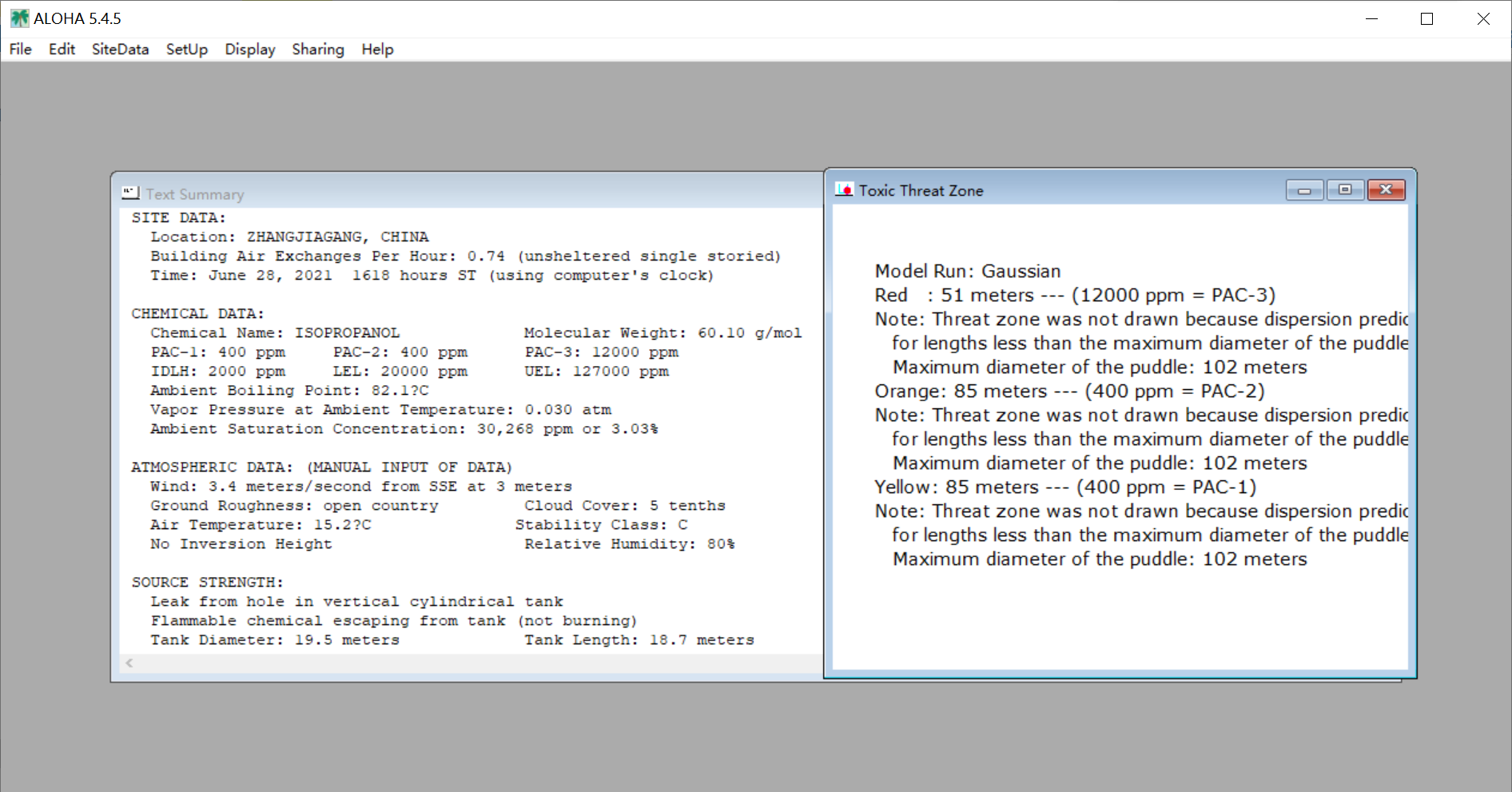Viewport: 1512px width, 792px height.
Task: Click 'Wind: 3.4 meters/second from SSE' line
Action: click(x=361, y=486)
